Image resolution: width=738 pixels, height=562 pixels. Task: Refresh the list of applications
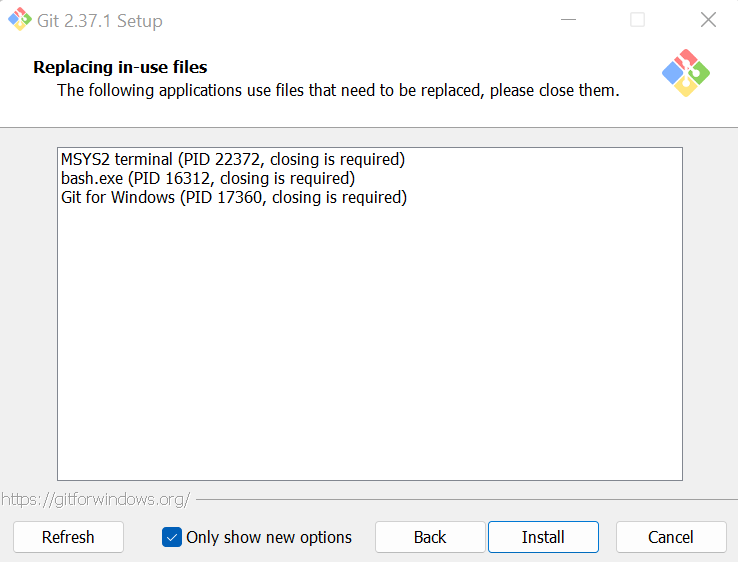point(68,537)
